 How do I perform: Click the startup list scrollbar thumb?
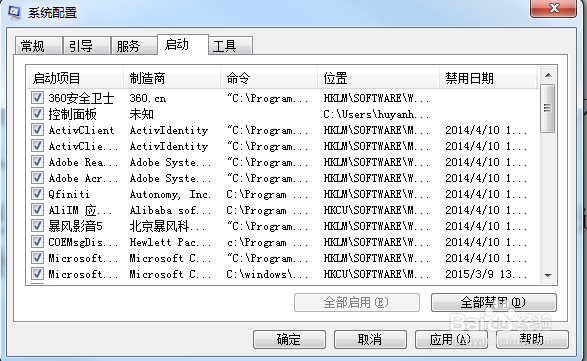pos(548,108)
